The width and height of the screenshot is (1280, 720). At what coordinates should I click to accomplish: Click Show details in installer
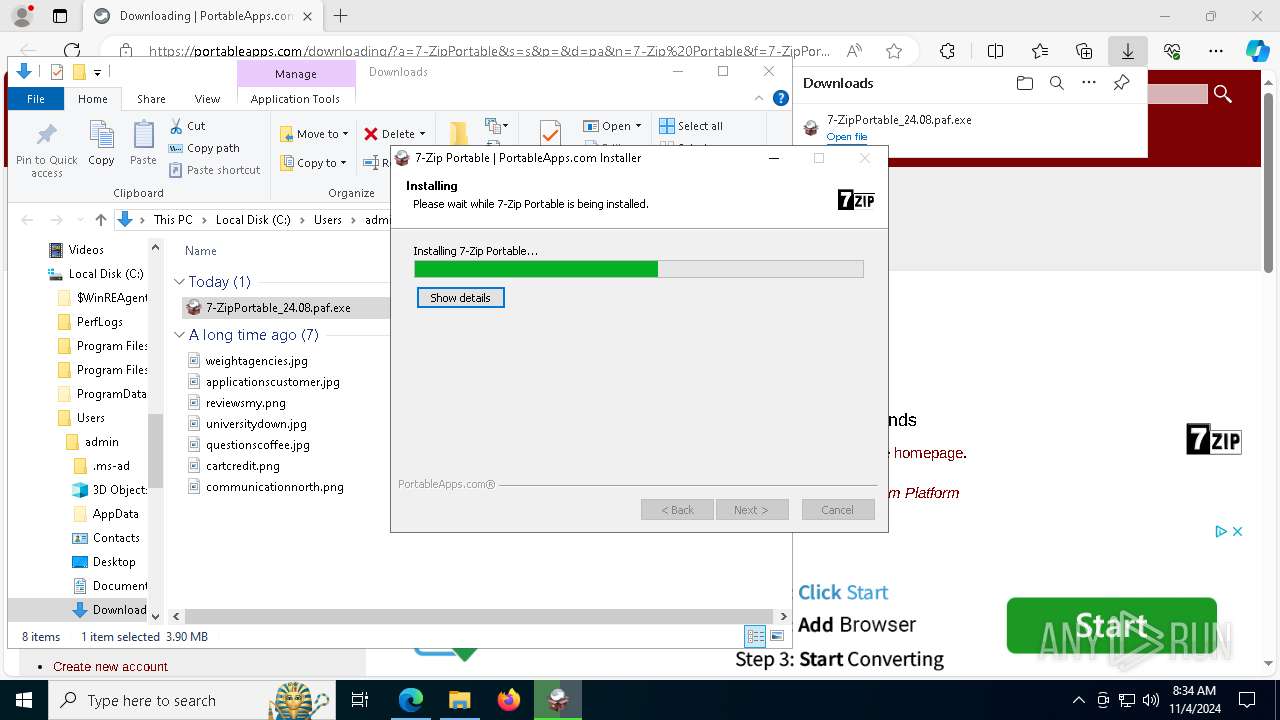[x=460, y=298]
